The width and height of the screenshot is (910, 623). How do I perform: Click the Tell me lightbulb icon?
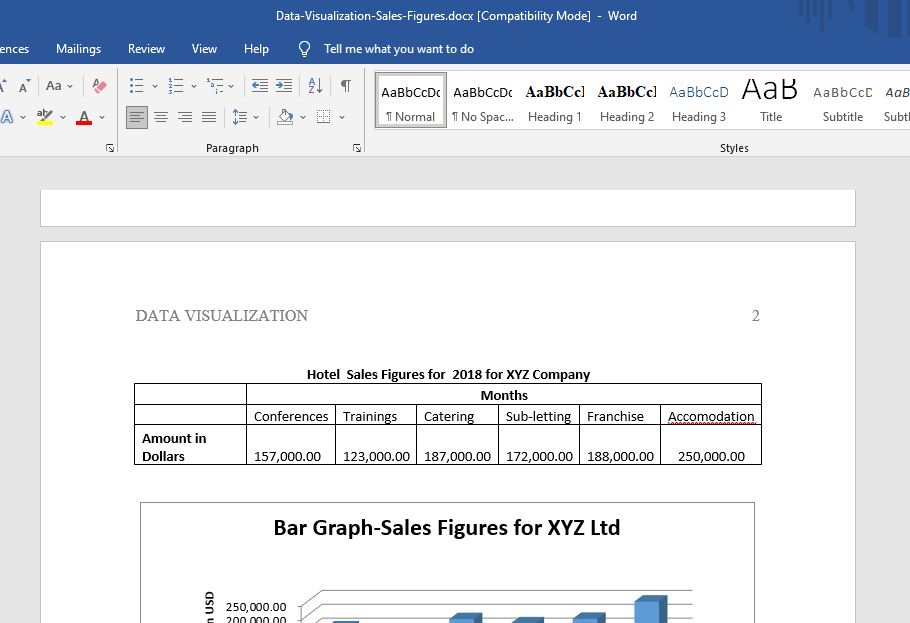[304, 49]
